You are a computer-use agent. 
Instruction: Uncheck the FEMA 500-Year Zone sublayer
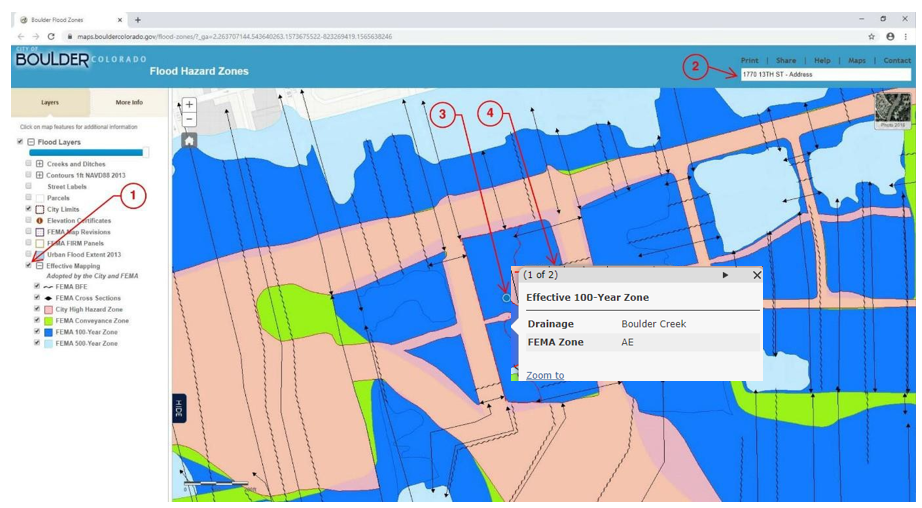click(x=37, y=342)
